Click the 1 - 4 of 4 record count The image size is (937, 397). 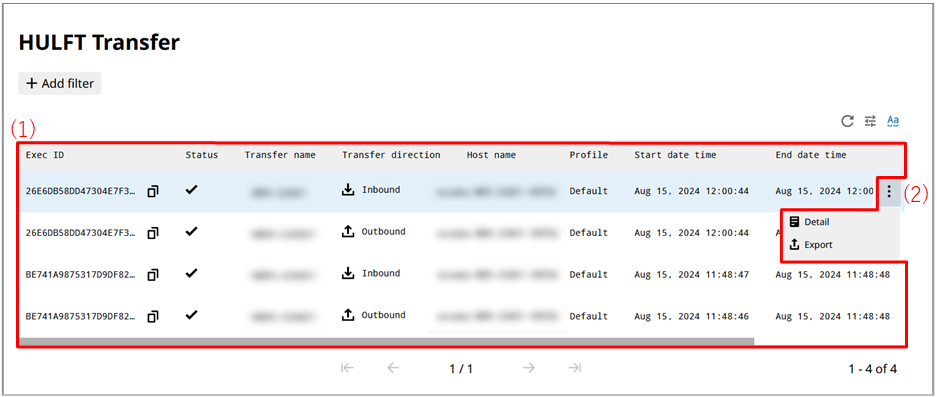click(872, 369)
